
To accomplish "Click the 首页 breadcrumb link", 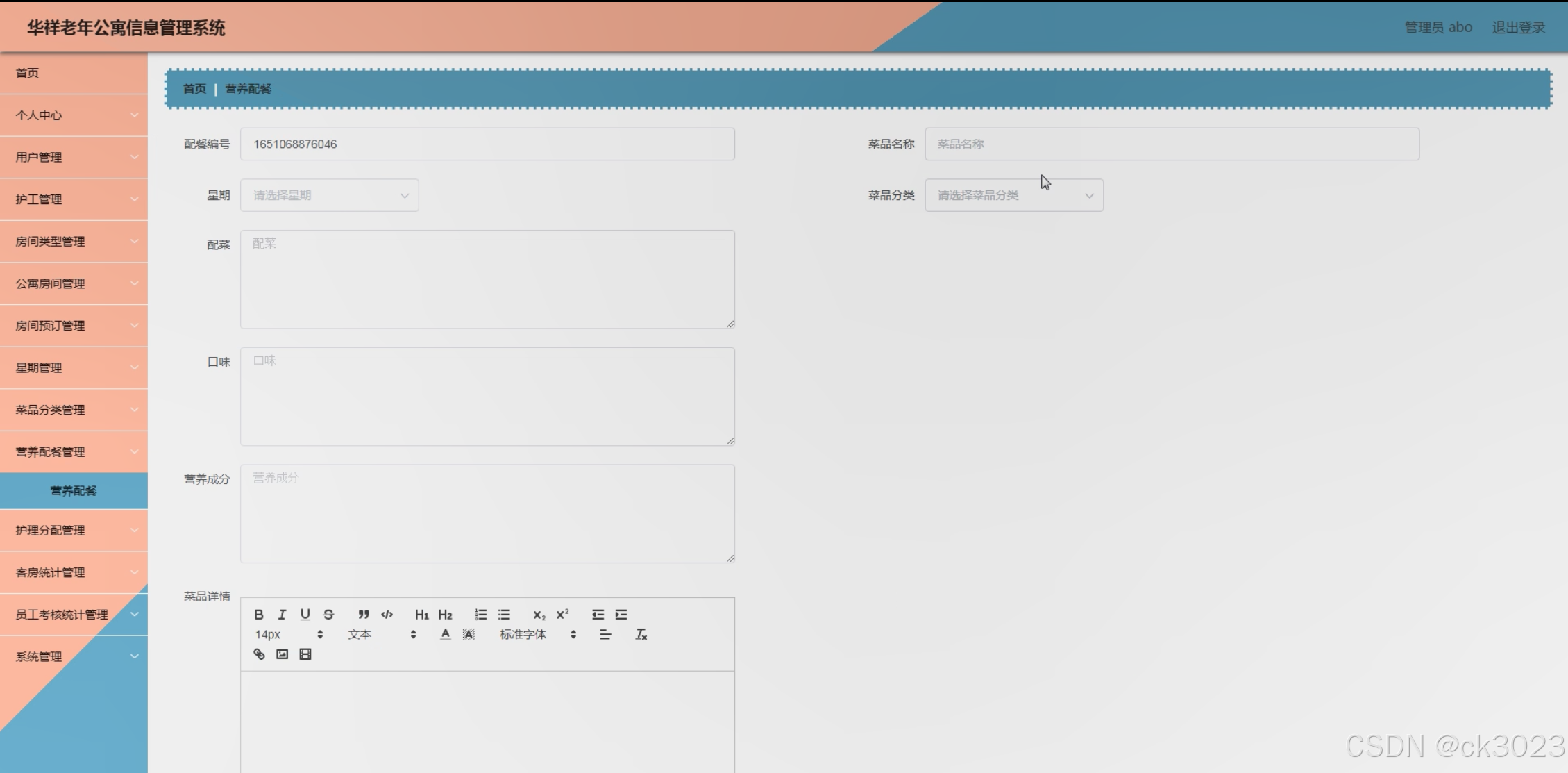I will coord(194,89).
